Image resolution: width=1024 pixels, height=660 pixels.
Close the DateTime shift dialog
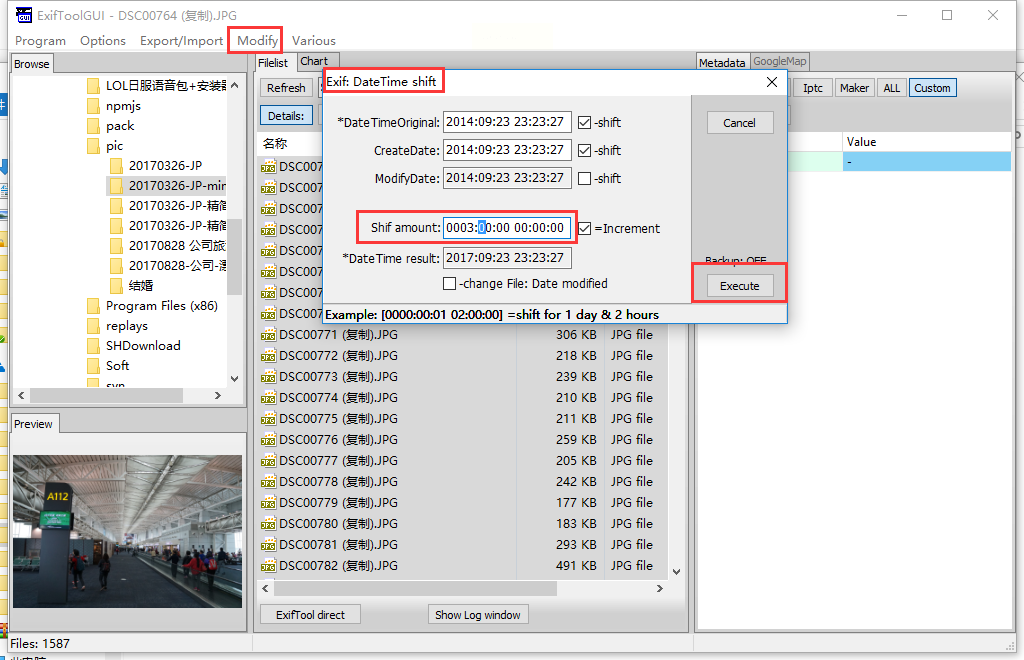click(772, 82)
